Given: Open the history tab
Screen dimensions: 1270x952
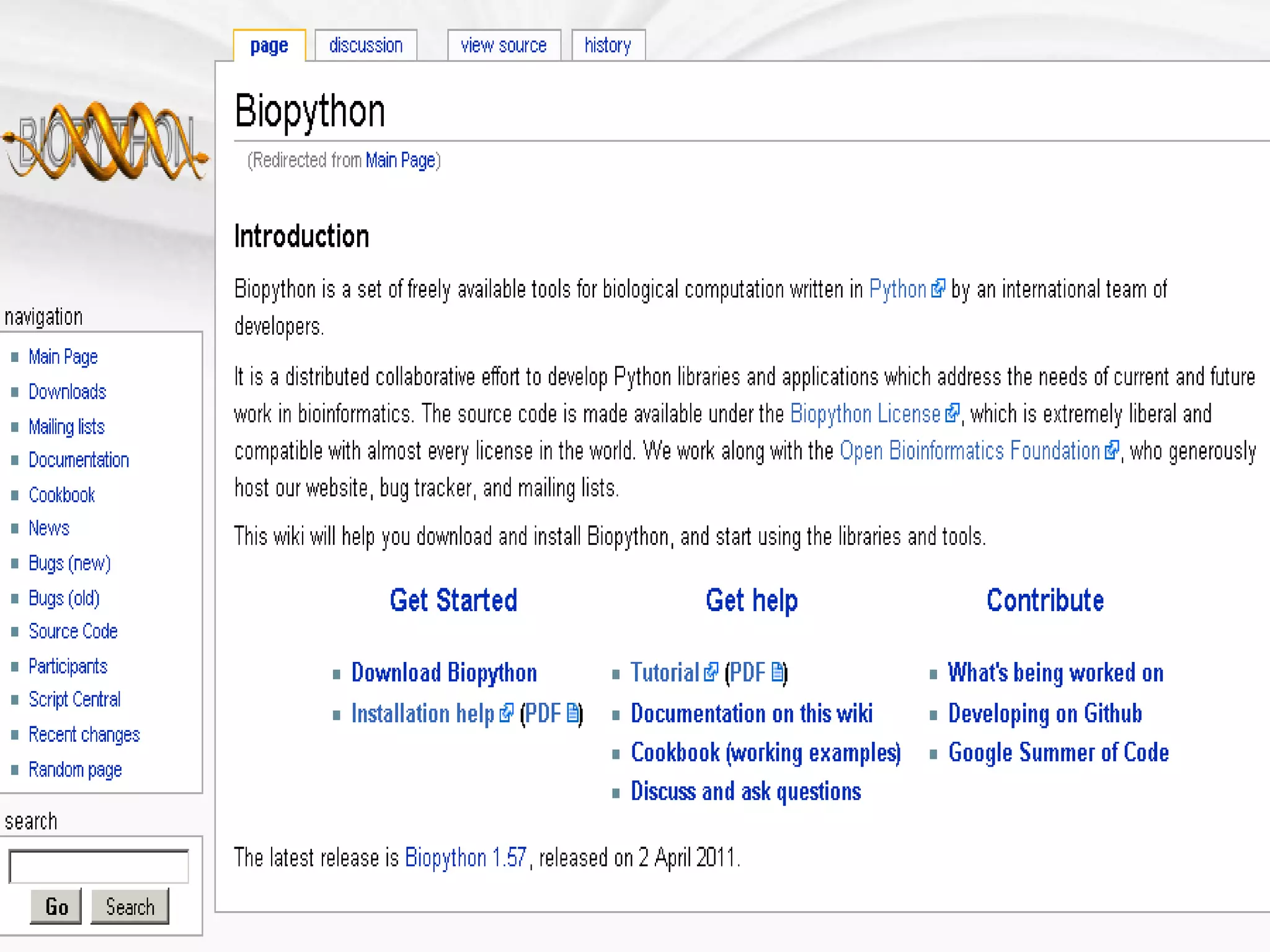Looking at the screenshot, I should coord(608,45).
